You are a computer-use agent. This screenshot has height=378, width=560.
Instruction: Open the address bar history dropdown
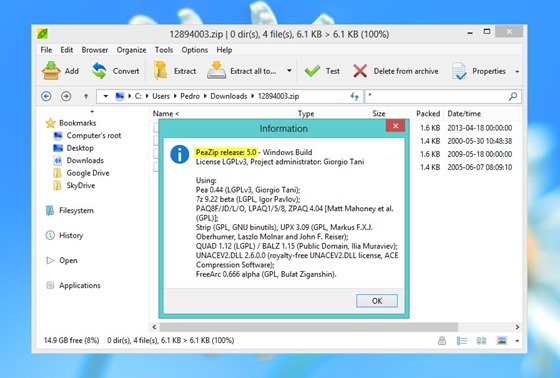[x=105, y=96]
